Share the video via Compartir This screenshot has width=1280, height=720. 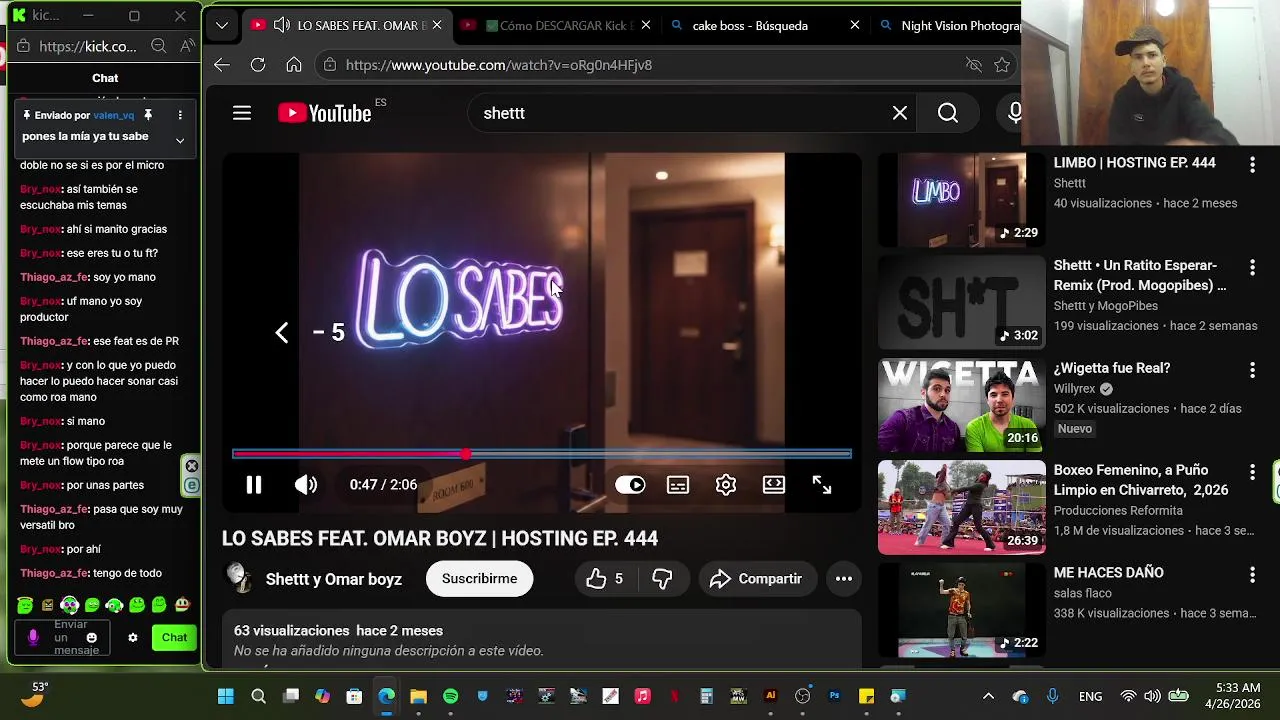click(757, 579)
